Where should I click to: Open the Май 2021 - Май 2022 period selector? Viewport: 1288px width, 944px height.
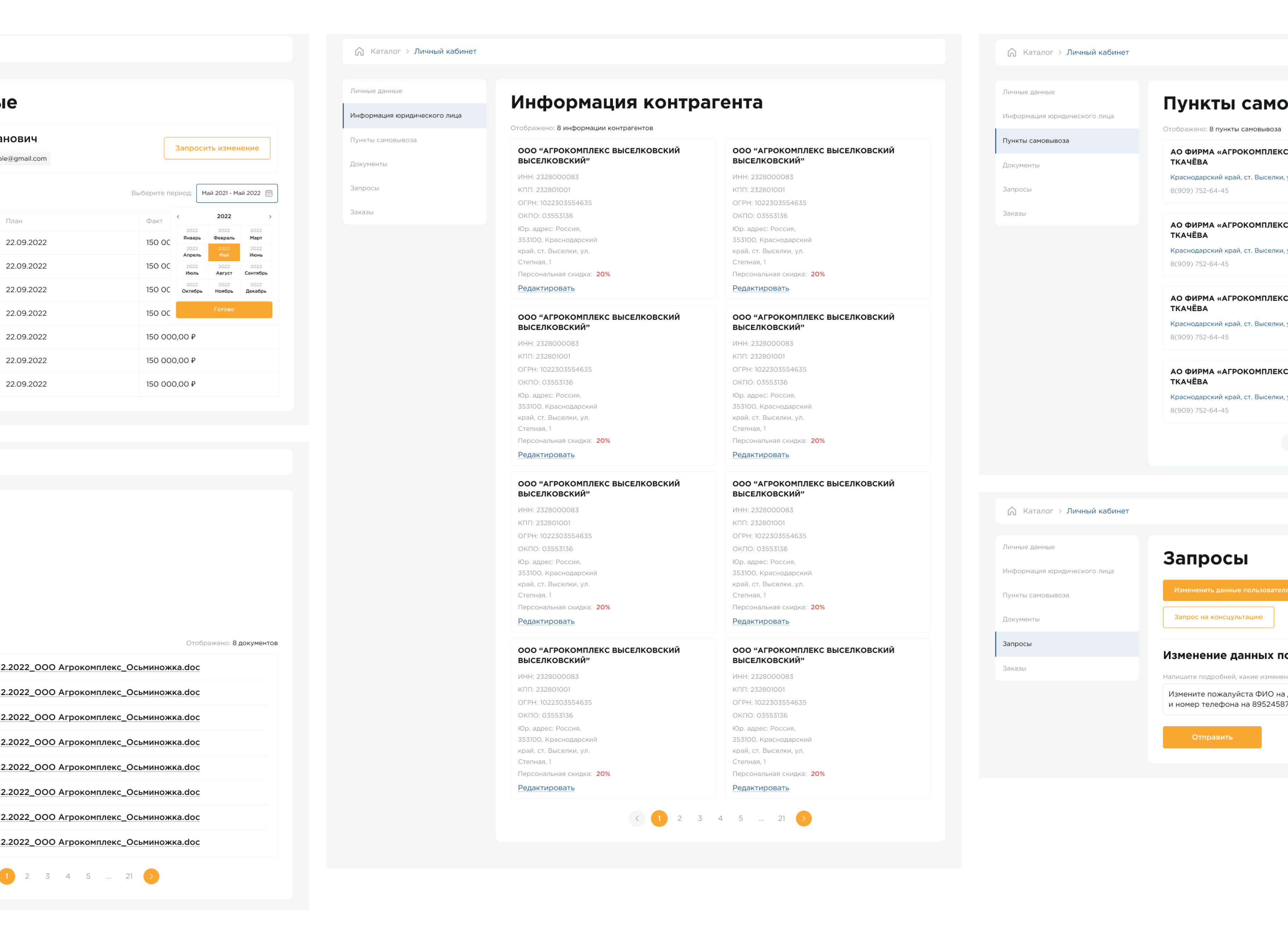pos(231,193)
